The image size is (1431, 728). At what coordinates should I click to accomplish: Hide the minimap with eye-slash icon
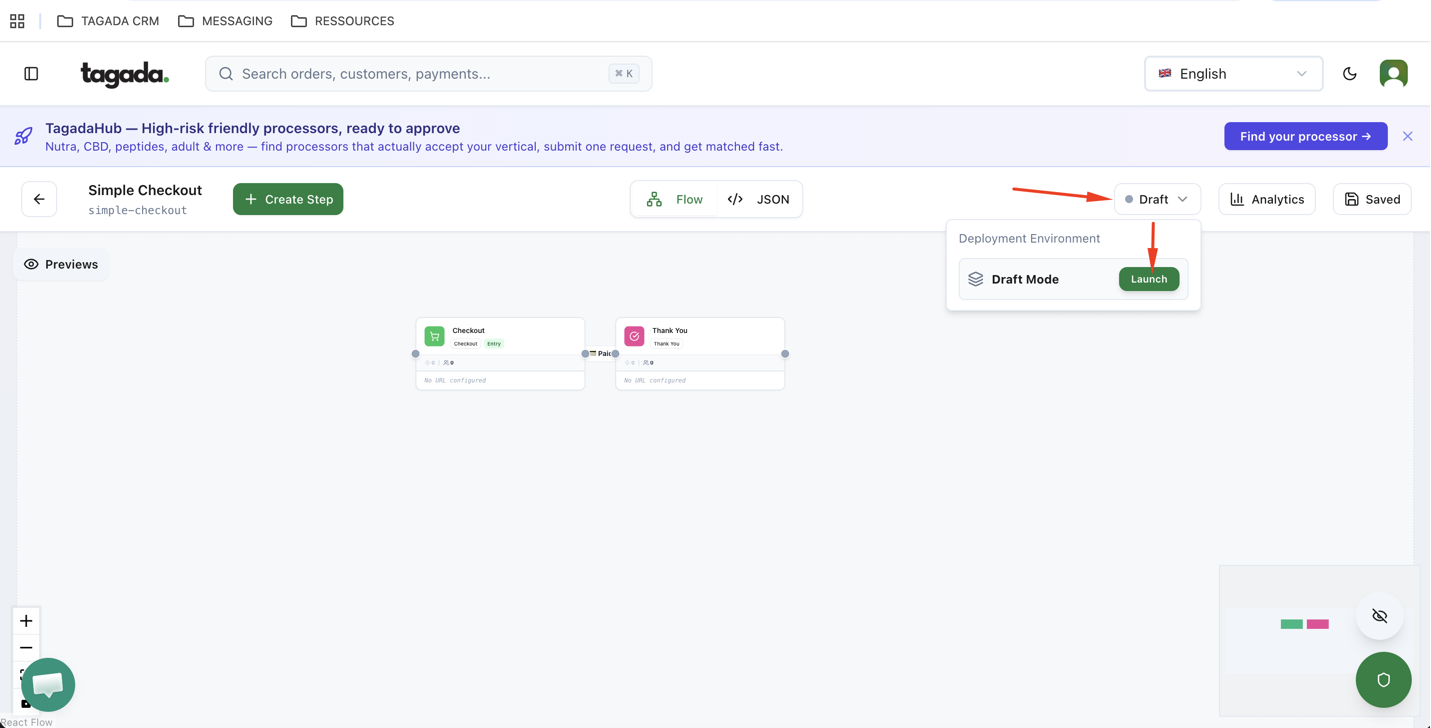1379,616
